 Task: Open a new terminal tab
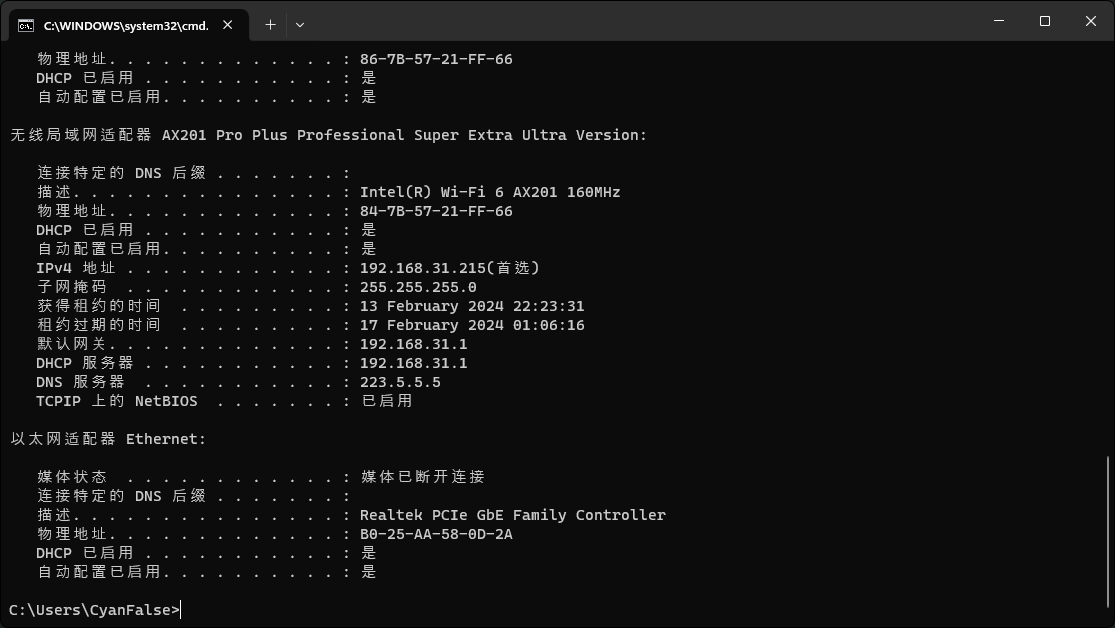click(x=270, y=25)
